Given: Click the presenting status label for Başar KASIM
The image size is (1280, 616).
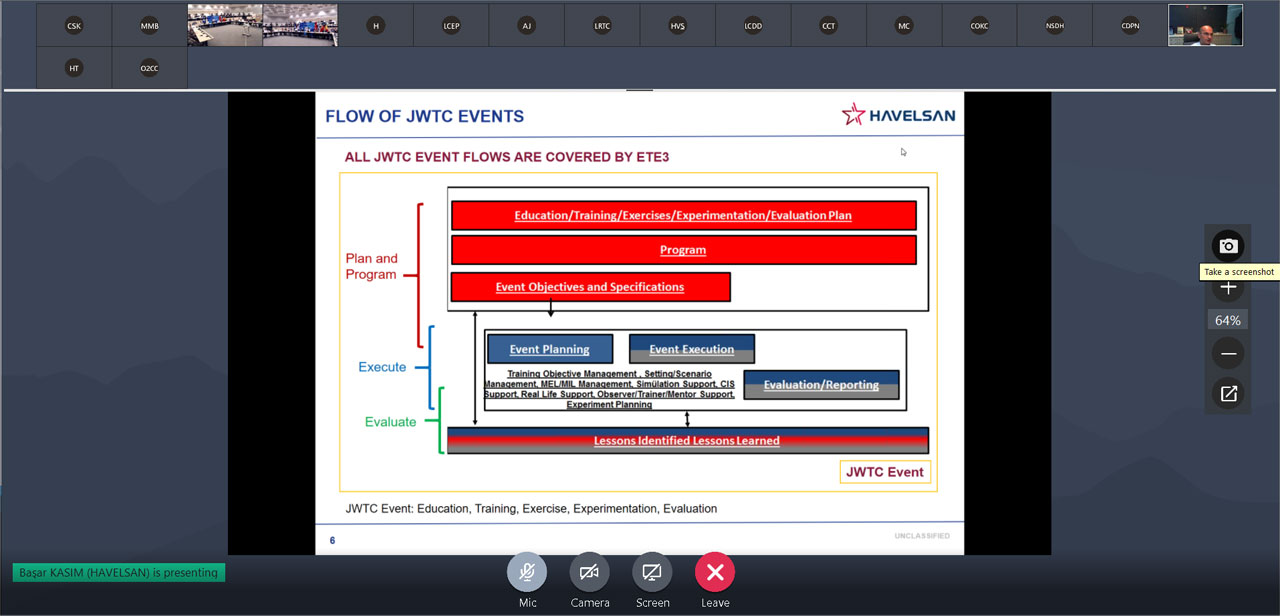Looking at the screenshot, I should pos(119,573).
